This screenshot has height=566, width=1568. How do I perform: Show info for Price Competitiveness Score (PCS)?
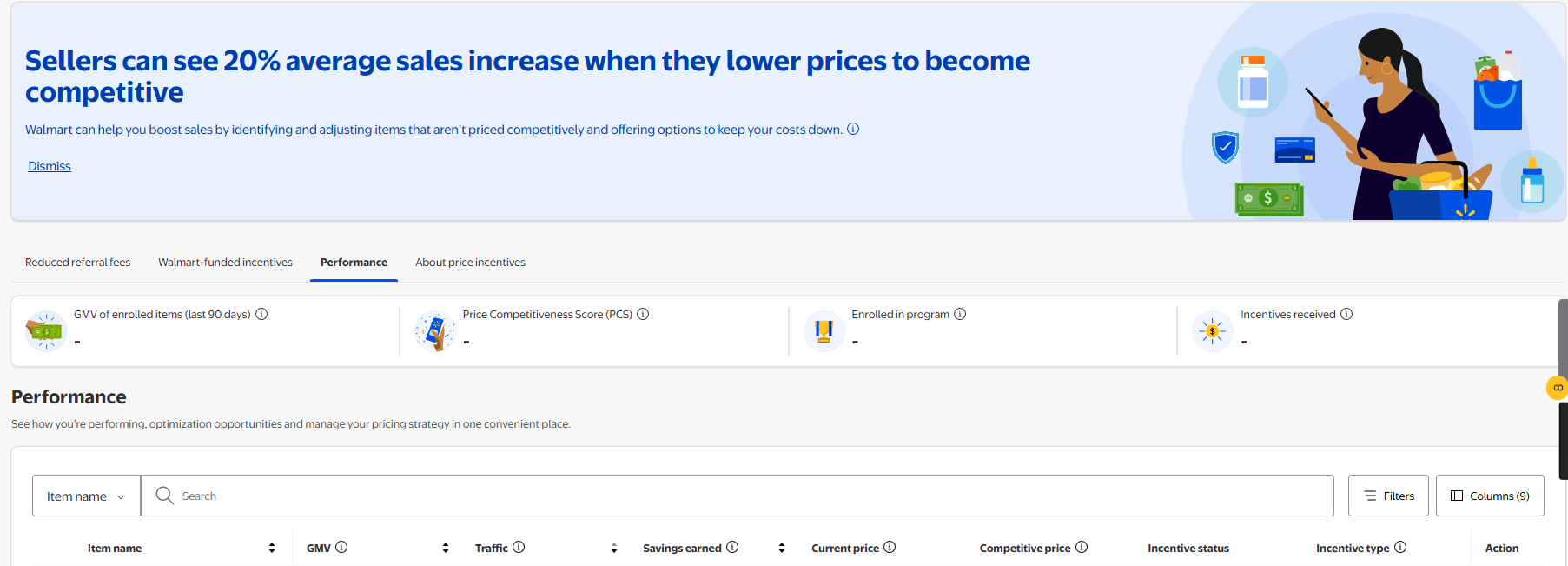(x=643, y=314)
